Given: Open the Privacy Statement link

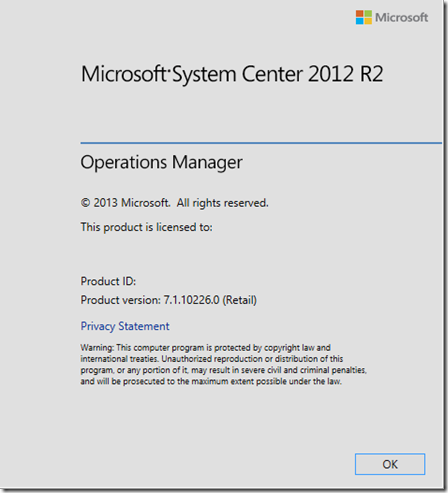Looking at the screenshot, I should (x=125, y=326).
